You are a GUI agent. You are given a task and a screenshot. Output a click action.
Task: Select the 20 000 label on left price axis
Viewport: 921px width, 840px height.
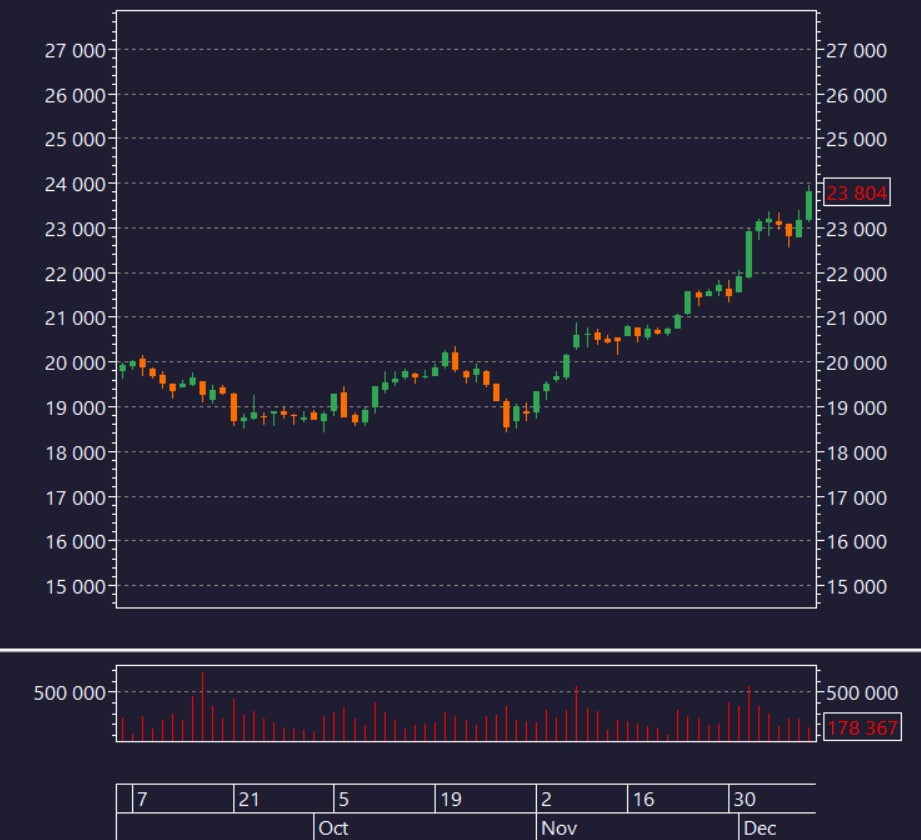click(75, 363)
